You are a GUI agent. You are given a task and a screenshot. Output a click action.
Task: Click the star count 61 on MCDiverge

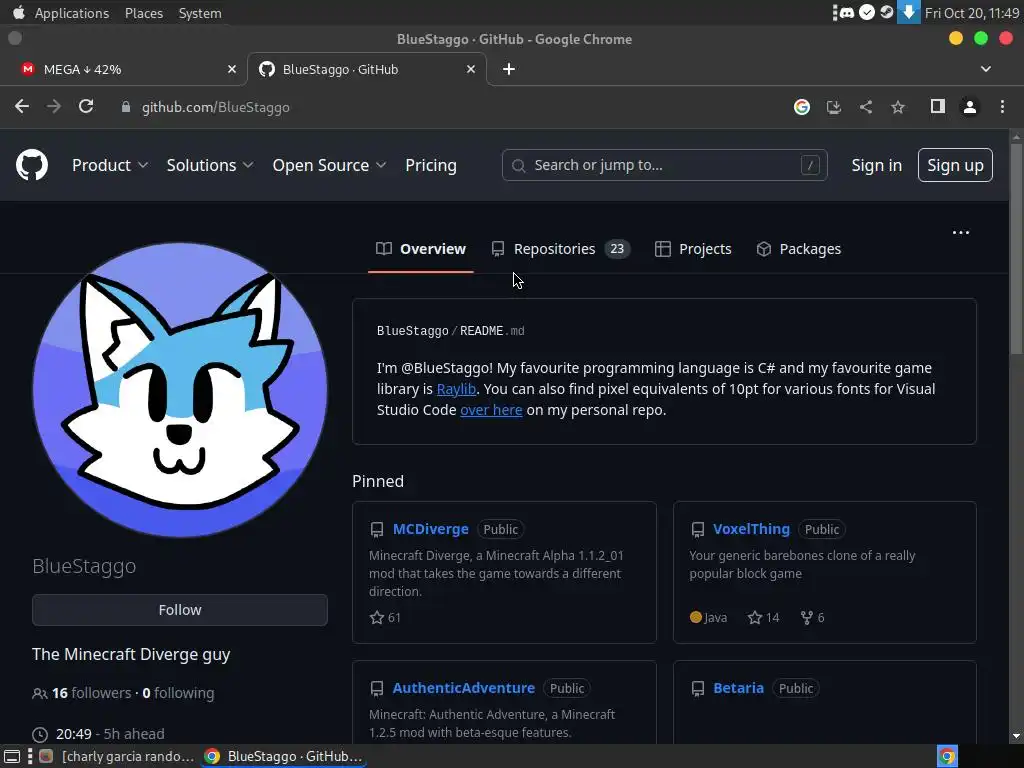pyautogui.click(x=385, y=618)
